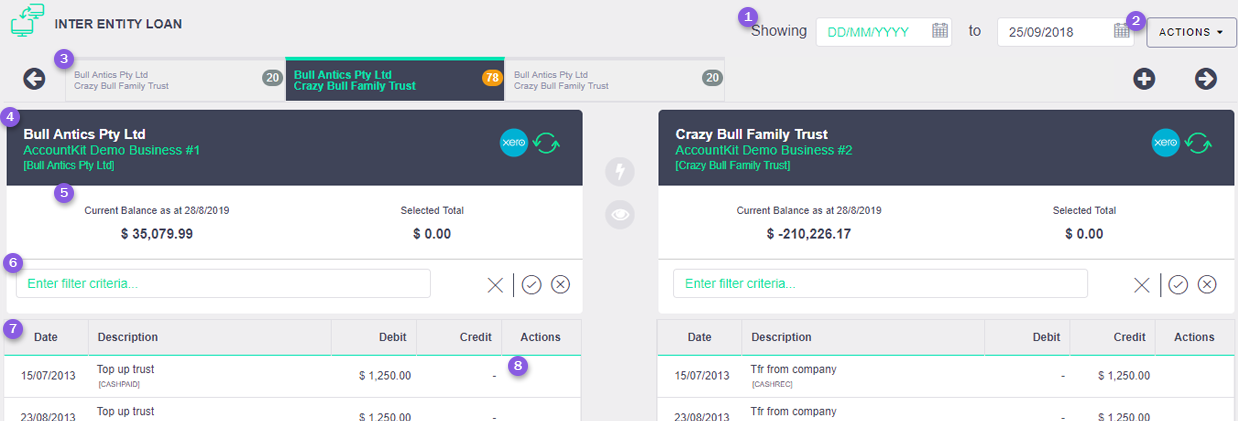This screenshot has width=1238, height=421.
Task: Refresh the Bull Antics Pty Ltd ledger
Action: (x=546, y=143)
